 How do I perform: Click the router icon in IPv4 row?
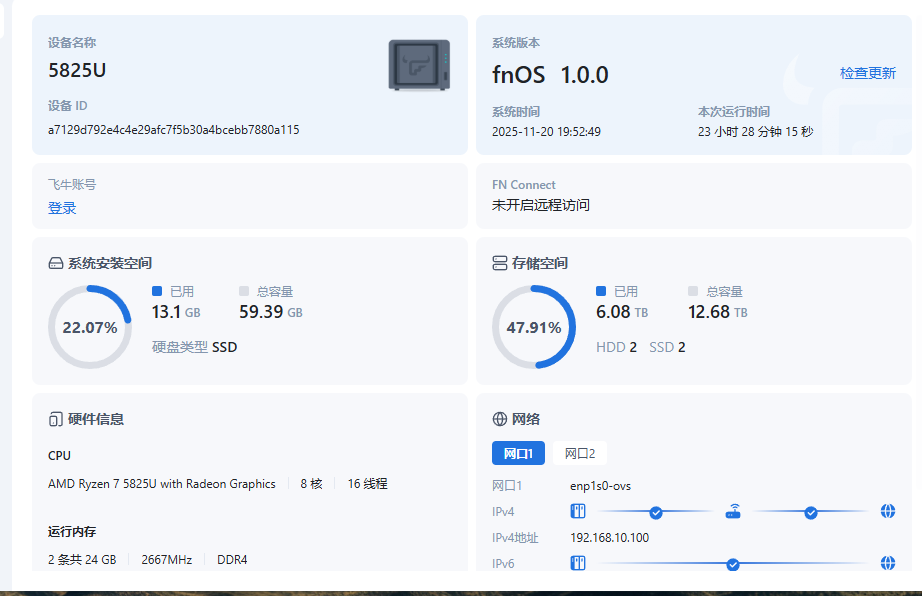click(733, 512)
